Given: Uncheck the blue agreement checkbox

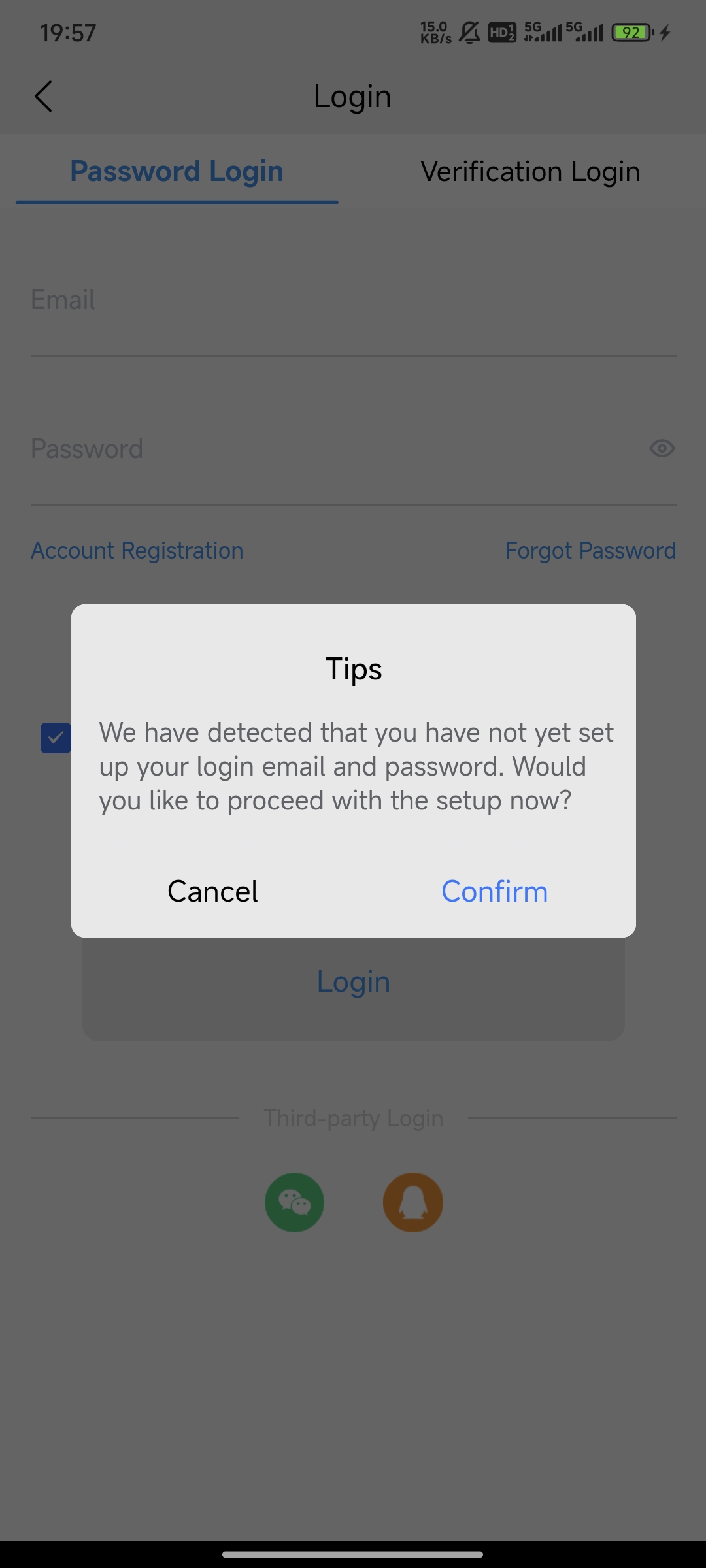Looking at the screenshot, I should pos(56,738).
